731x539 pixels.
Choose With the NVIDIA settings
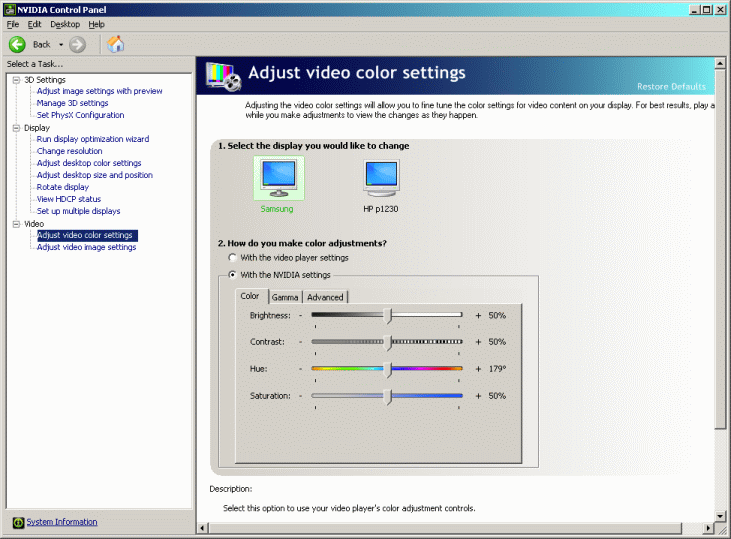tap(232, 275)
